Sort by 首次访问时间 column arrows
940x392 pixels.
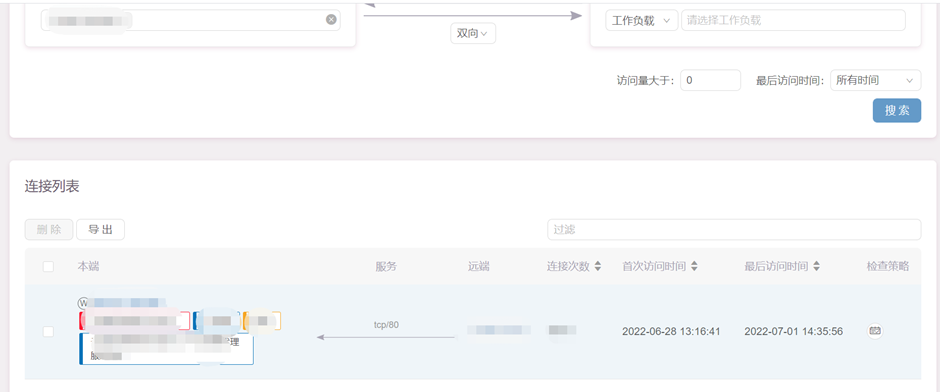(x=694, y=267)
